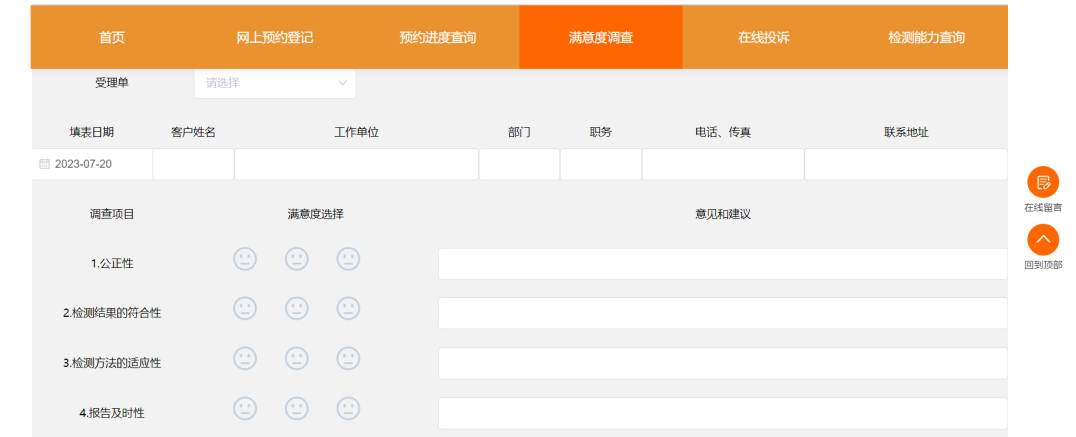Click the first face icon for 公正性
This screenshot has height=437, width=1076.
[245, 259]
